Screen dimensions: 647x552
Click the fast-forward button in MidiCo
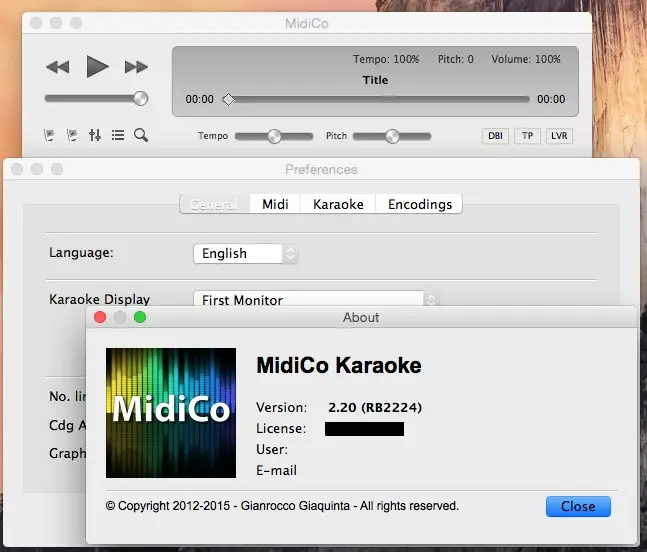tap(136, 67)
